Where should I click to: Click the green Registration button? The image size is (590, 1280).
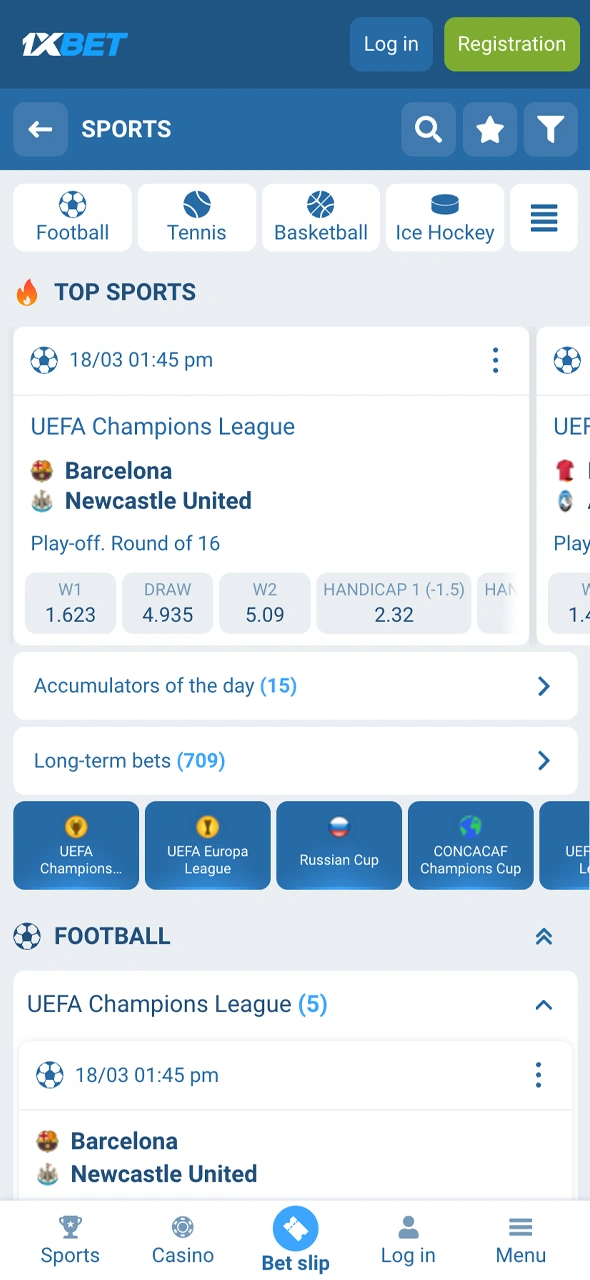[x=511, y=44]
